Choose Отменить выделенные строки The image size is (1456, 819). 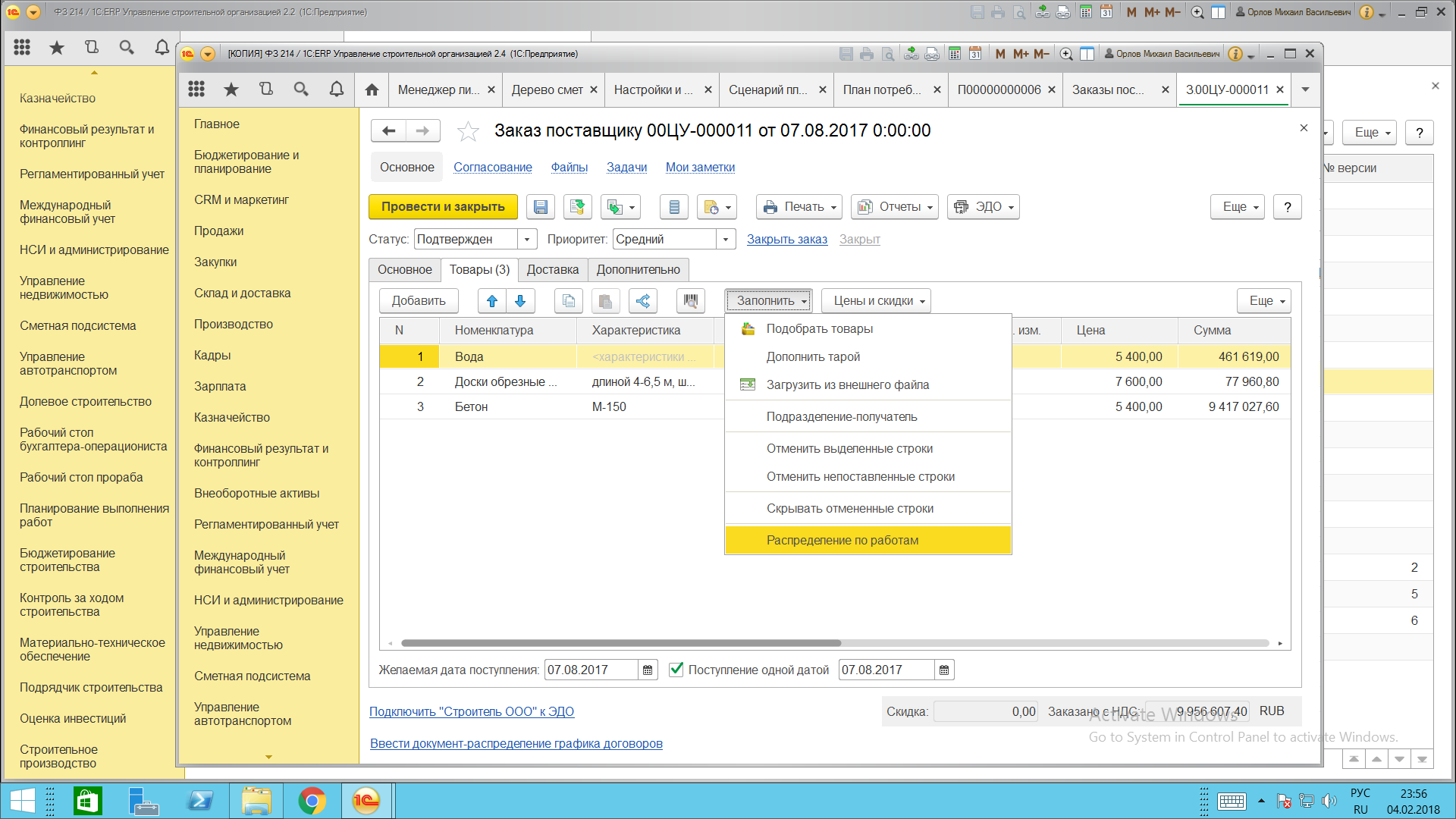click(868, 448)
